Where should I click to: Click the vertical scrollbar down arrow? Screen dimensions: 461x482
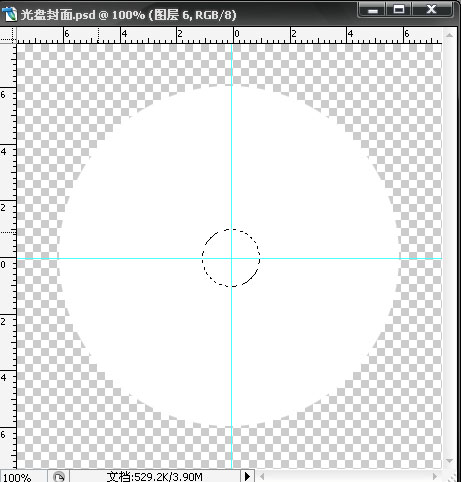(449, 460)
